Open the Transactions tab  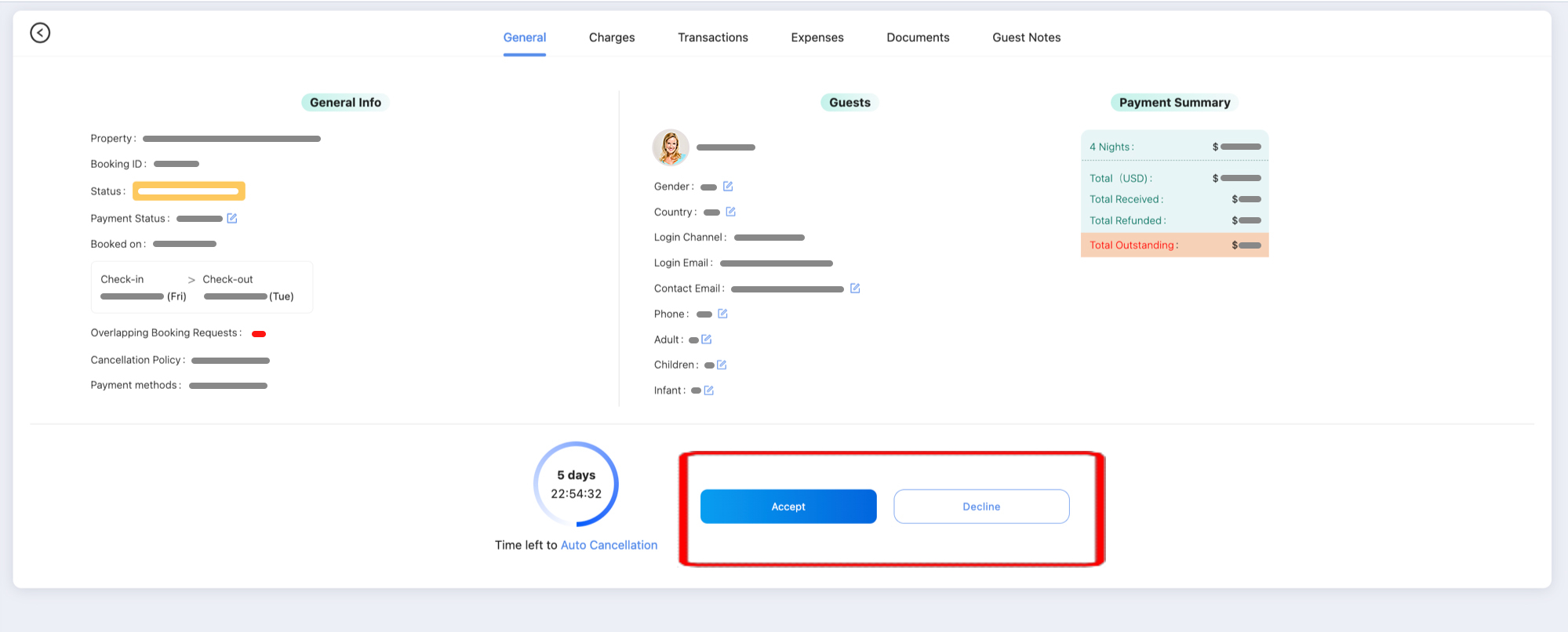click(712, 38)
